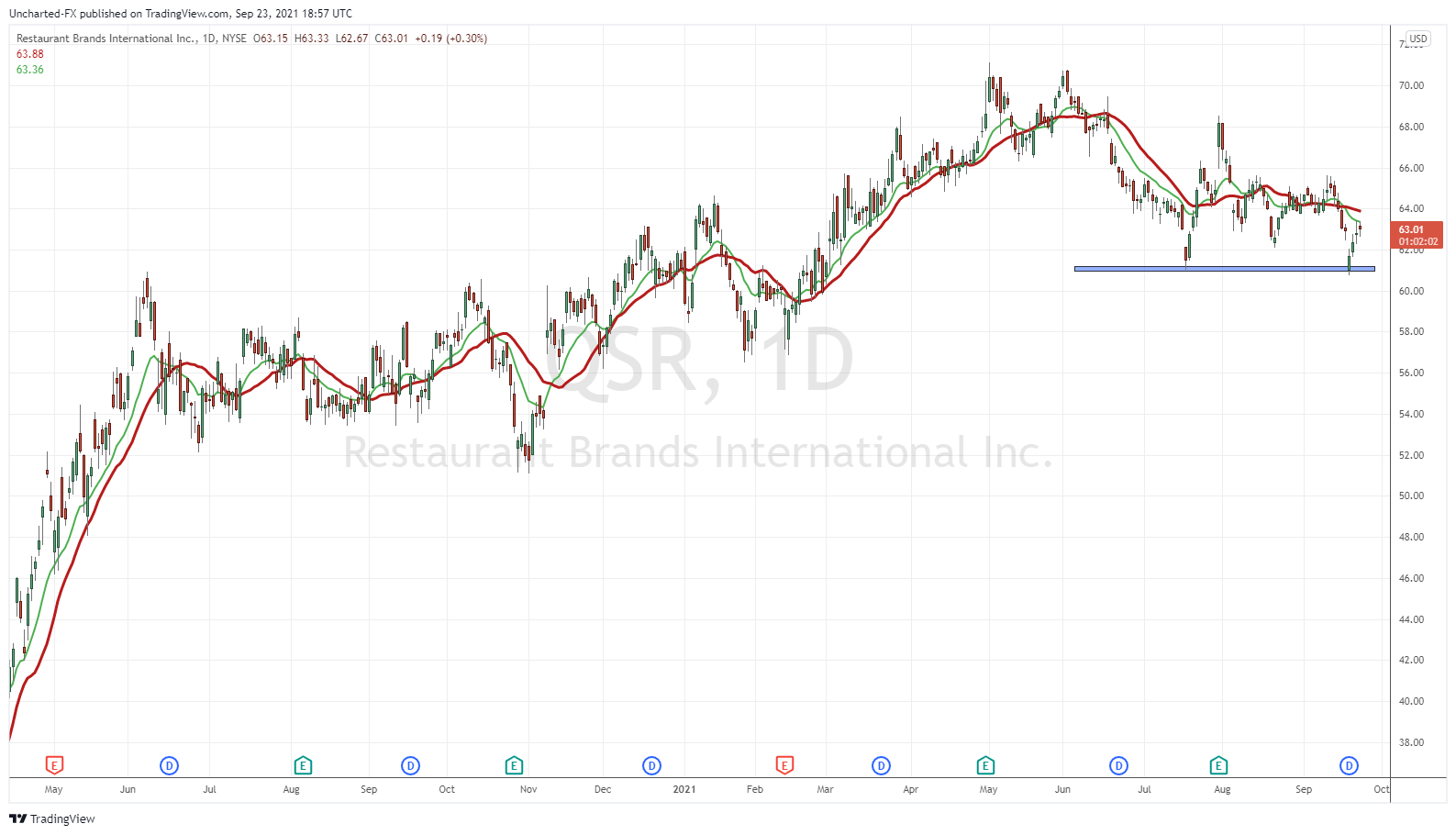Open the USD currency selector
This screenshot has width=1456, height=835.
coord(1418,39)
